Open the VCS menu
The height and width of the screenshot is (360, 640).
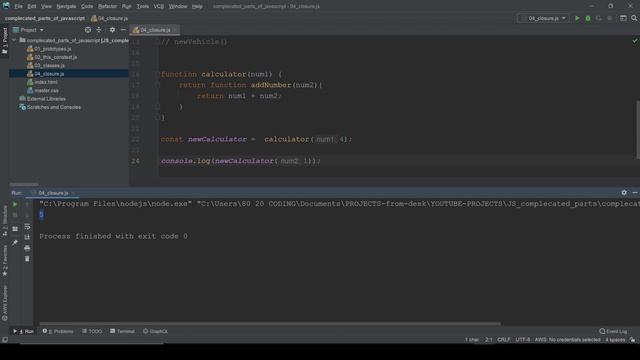click(x=159, y=6)
